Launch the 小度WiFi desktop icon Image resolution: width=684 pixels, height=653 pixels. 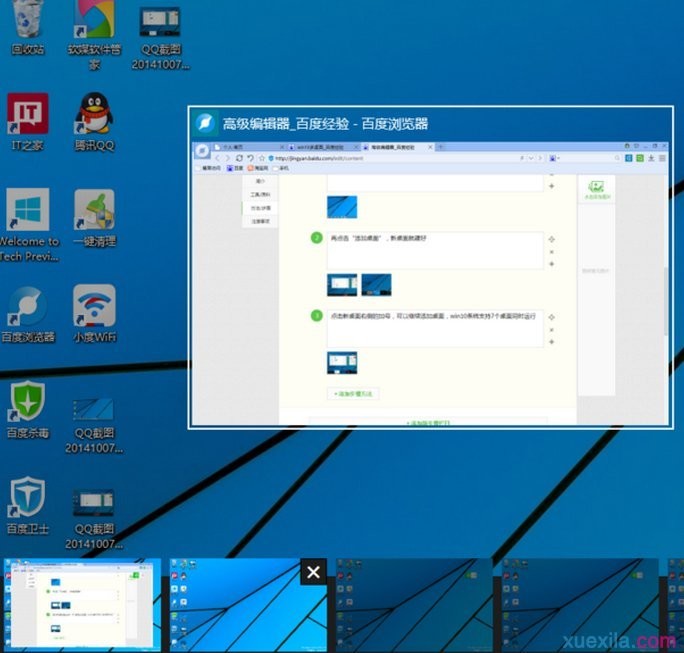94,313
